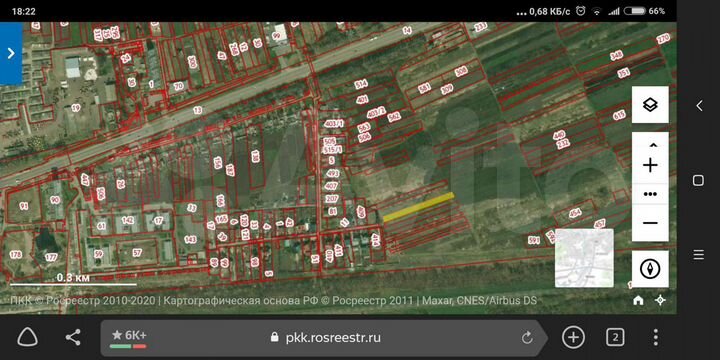
Task: Select parcel labeled 403/2
Action: pos(376,112)
